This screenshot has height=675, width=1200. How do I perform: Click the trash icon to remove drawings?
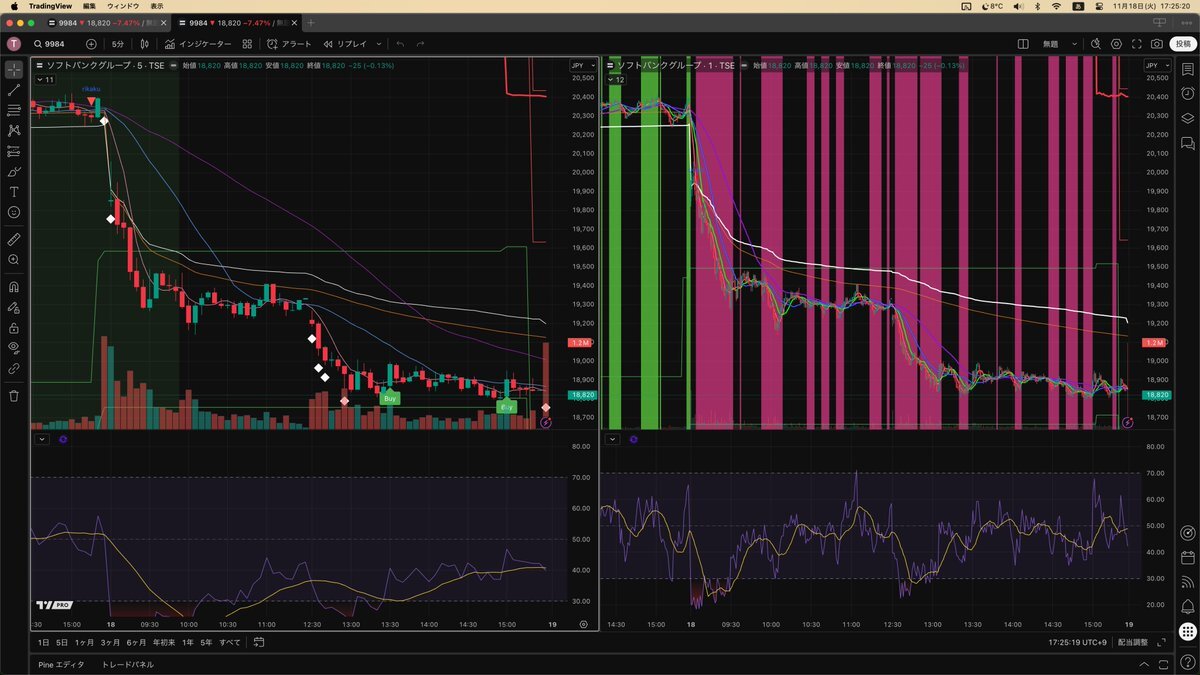(14, 396)
